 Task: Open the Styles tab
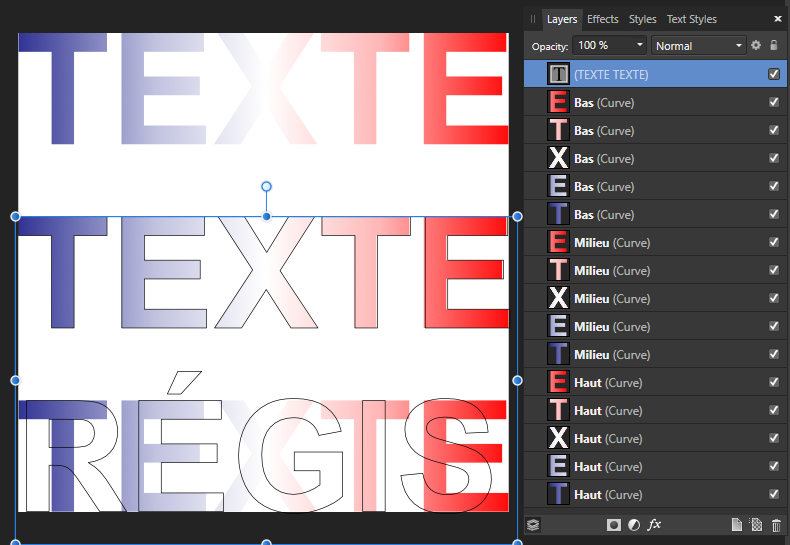click(642, 19)
